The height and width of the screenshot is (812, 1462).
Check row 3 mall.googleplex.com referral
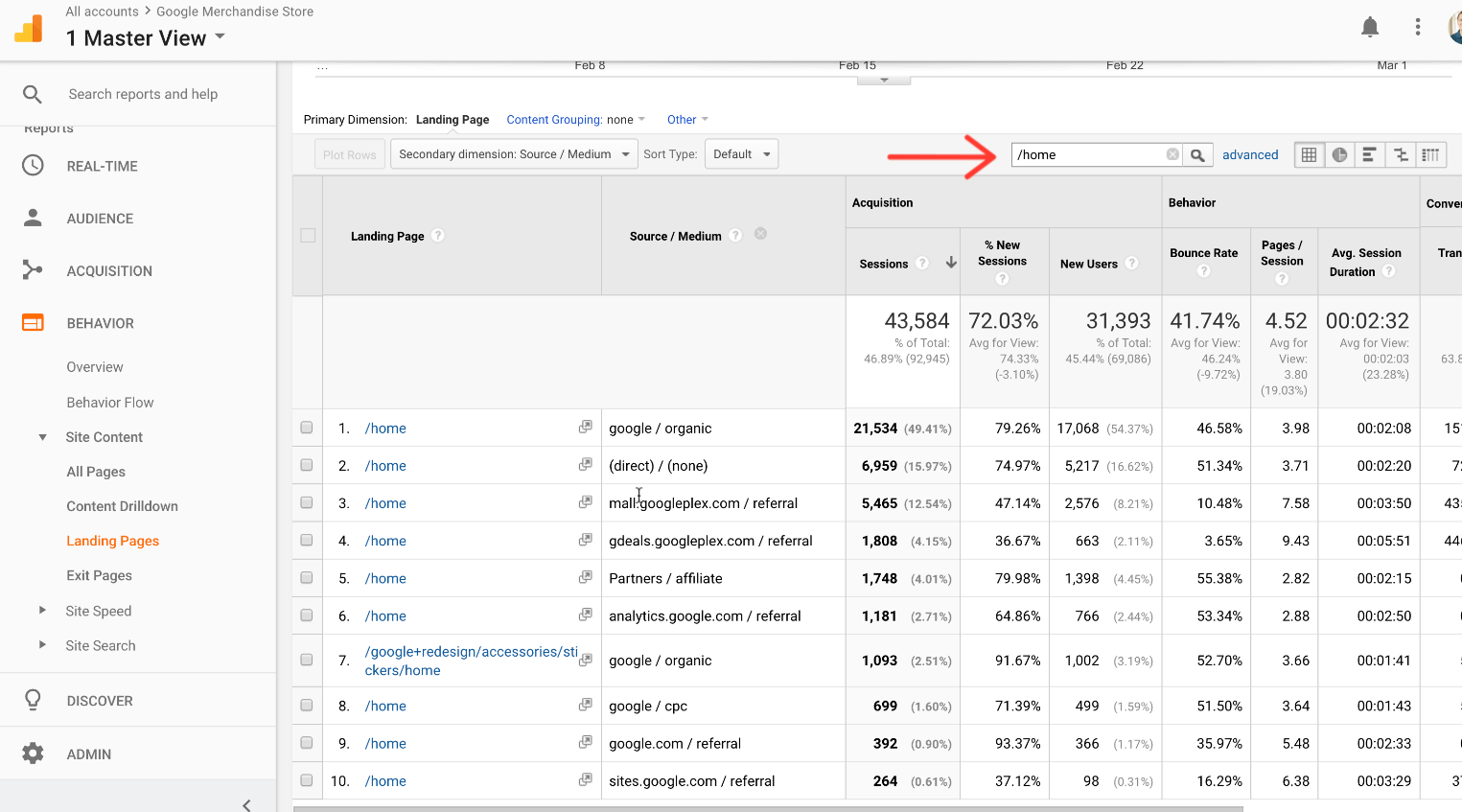click(307, 502)
